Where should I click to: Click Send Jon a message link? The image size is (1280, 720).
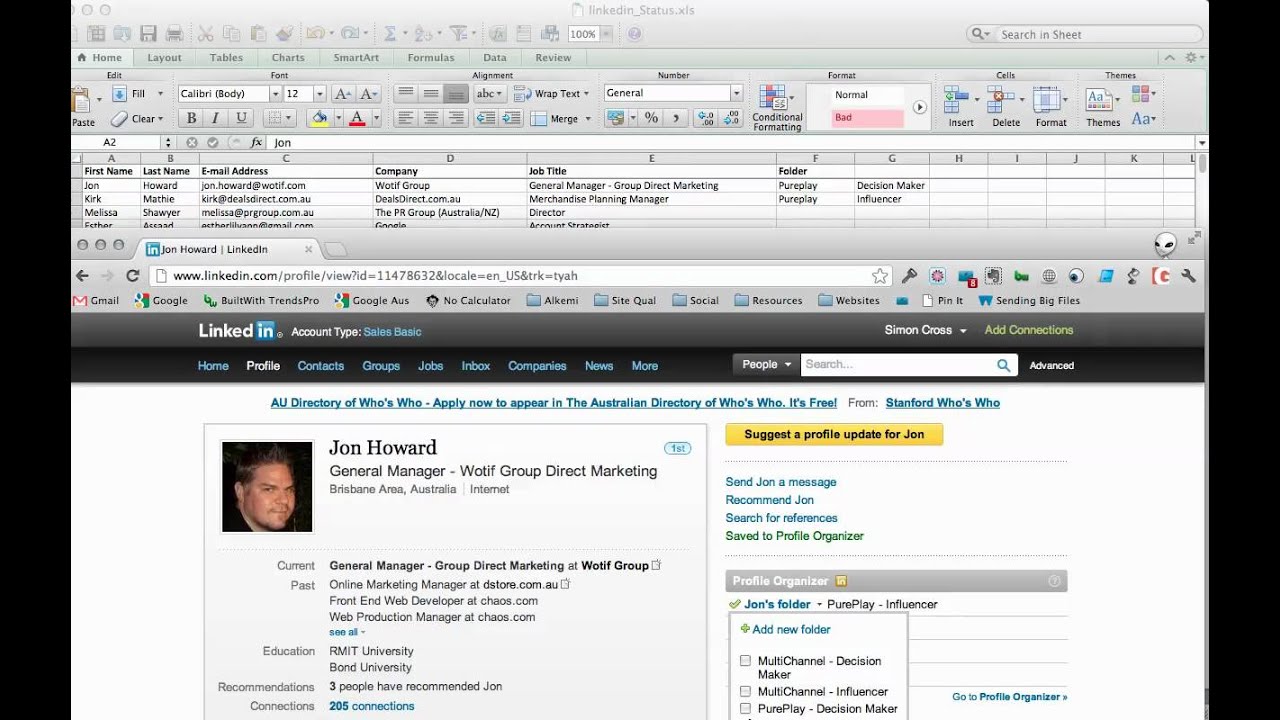point(781,482)
